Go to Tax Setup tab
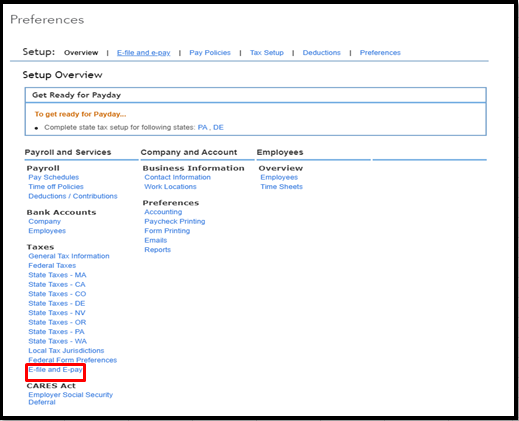Image resolution: width=519 pixels, height=421 pixels. pos(267,53)
